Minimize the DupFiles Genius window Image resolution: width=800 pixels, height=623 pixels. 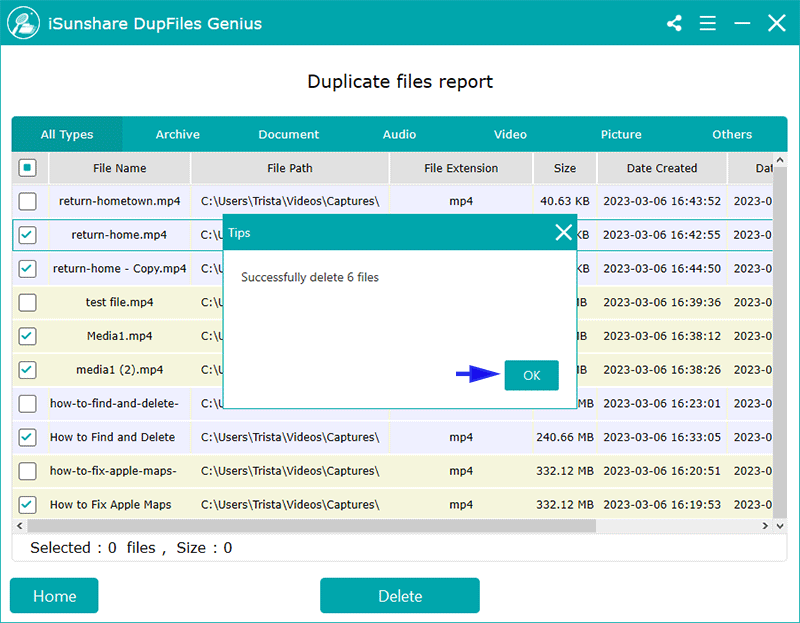click(742, 23)
